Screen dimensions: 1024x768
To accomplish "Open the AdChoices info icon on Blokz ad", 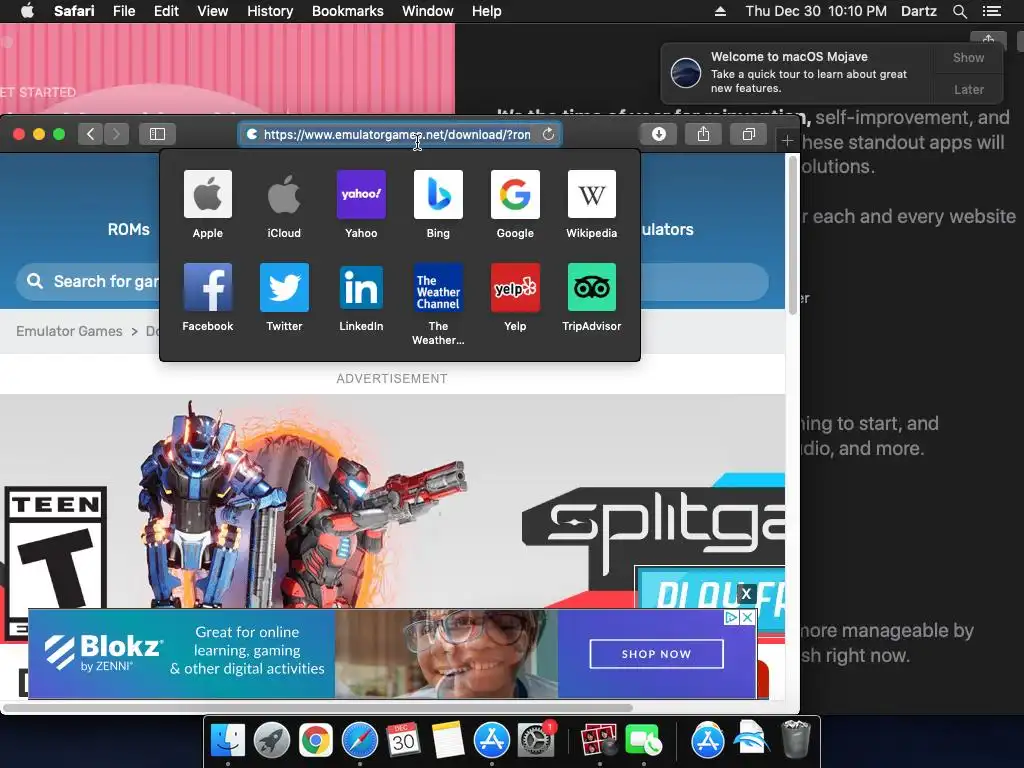I will coord(732,617).
